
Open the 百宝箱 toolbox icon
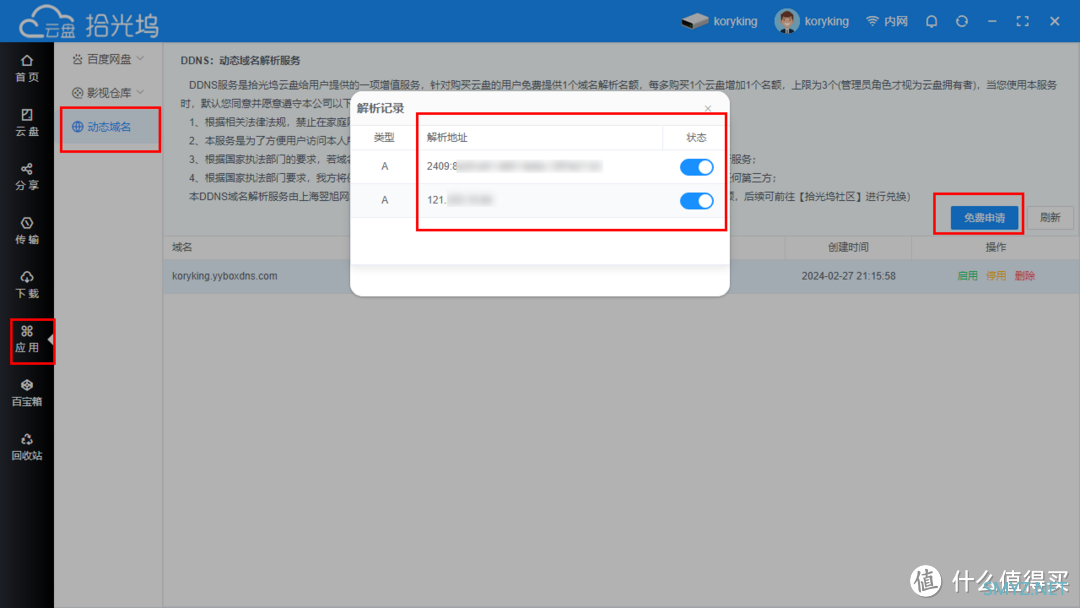[27, 392]
